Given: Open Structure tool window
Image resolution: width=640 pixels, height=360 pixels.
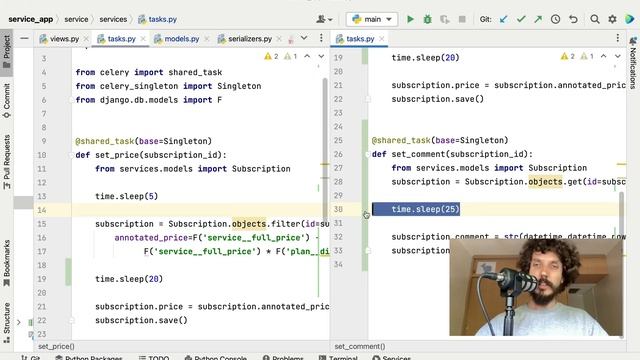Looking at the screenshot, I should pyautogui.click(x=7, y=322).
